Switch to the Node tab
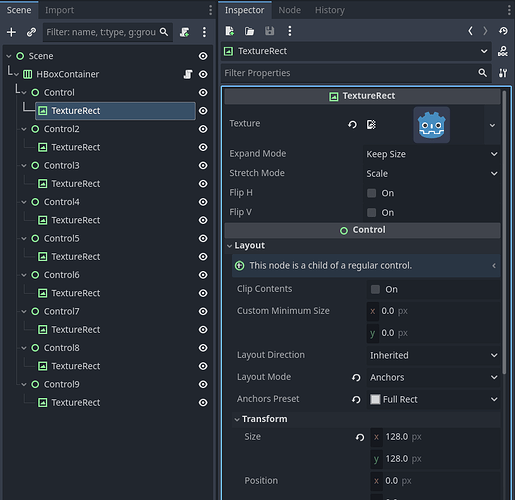Image resolution: width=515 pixels, height=500 pixels. [x=289, y=10]
